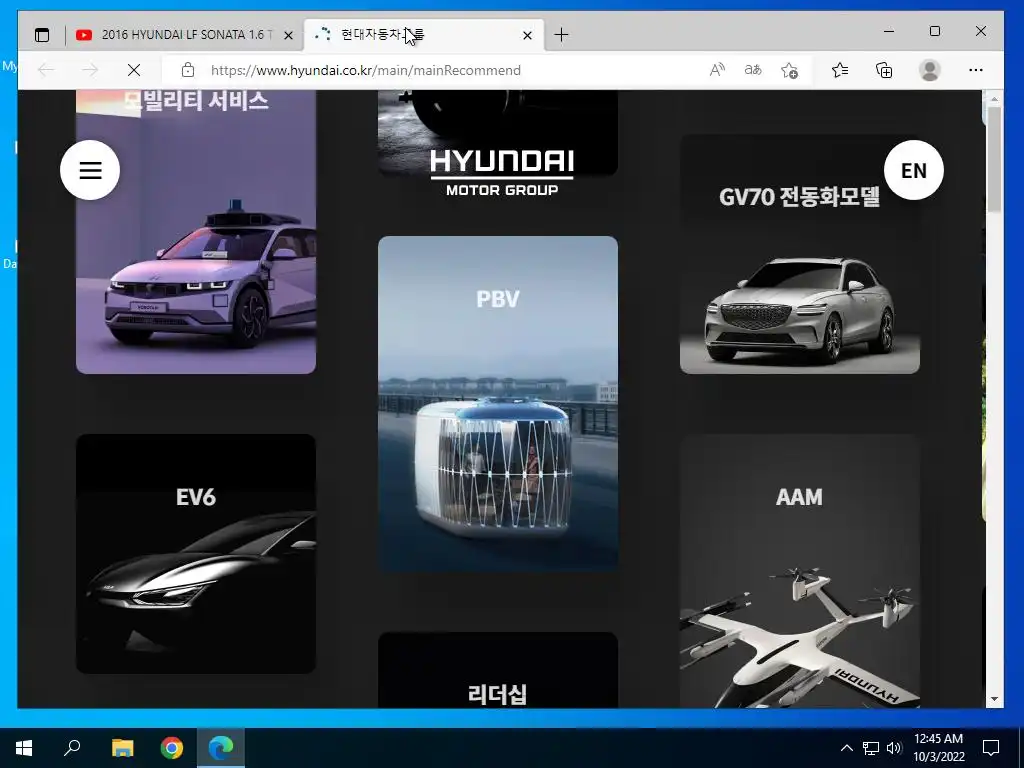The image size is (1024, 768).
Task: Close the Edge window
Action: pos(981,31)
